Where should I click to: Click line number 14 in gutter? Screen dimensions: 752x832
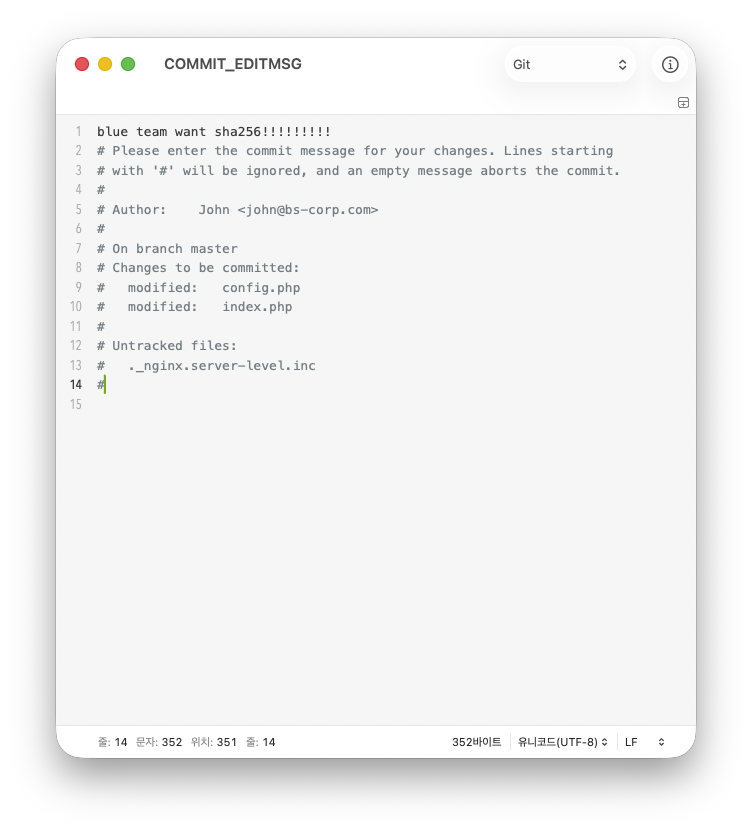click(x=76, y=385)
